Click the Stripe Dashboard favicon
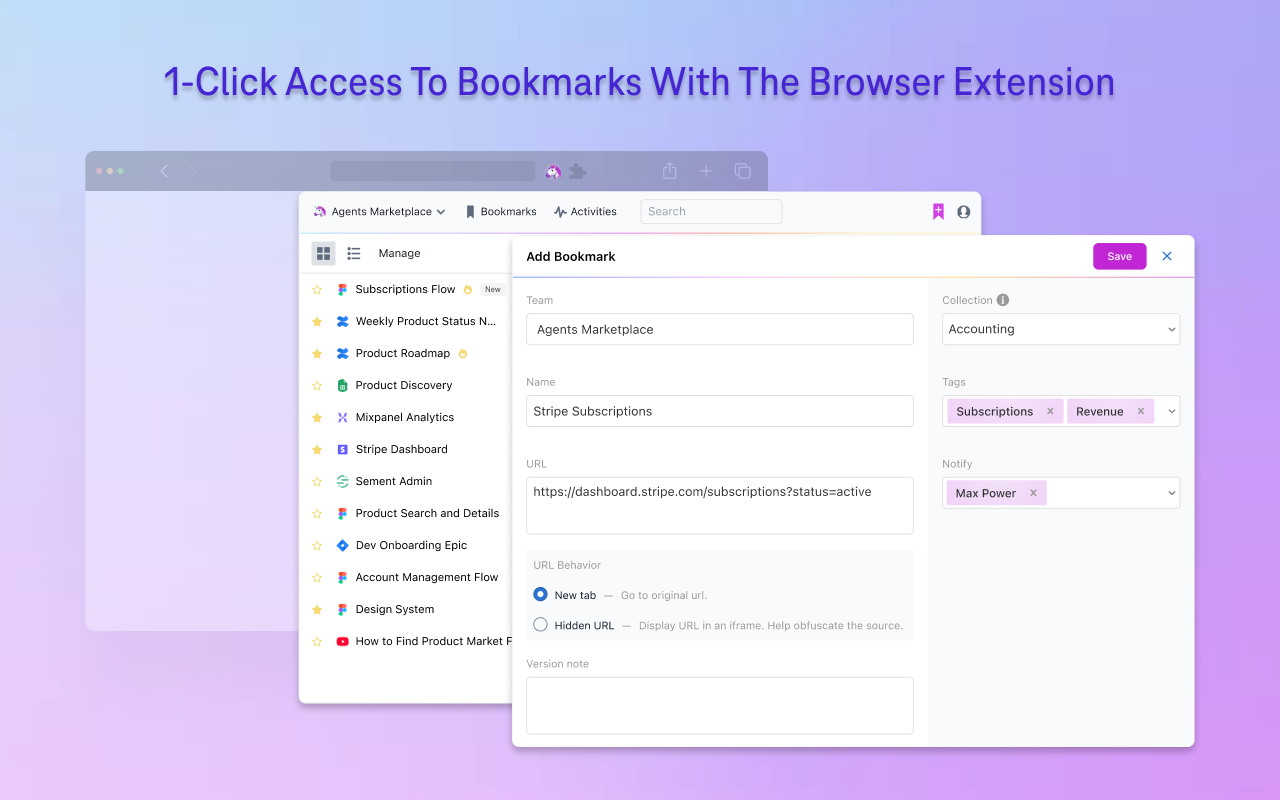The width and height of the screenshot is (1280, 800). tap(342, 449)
